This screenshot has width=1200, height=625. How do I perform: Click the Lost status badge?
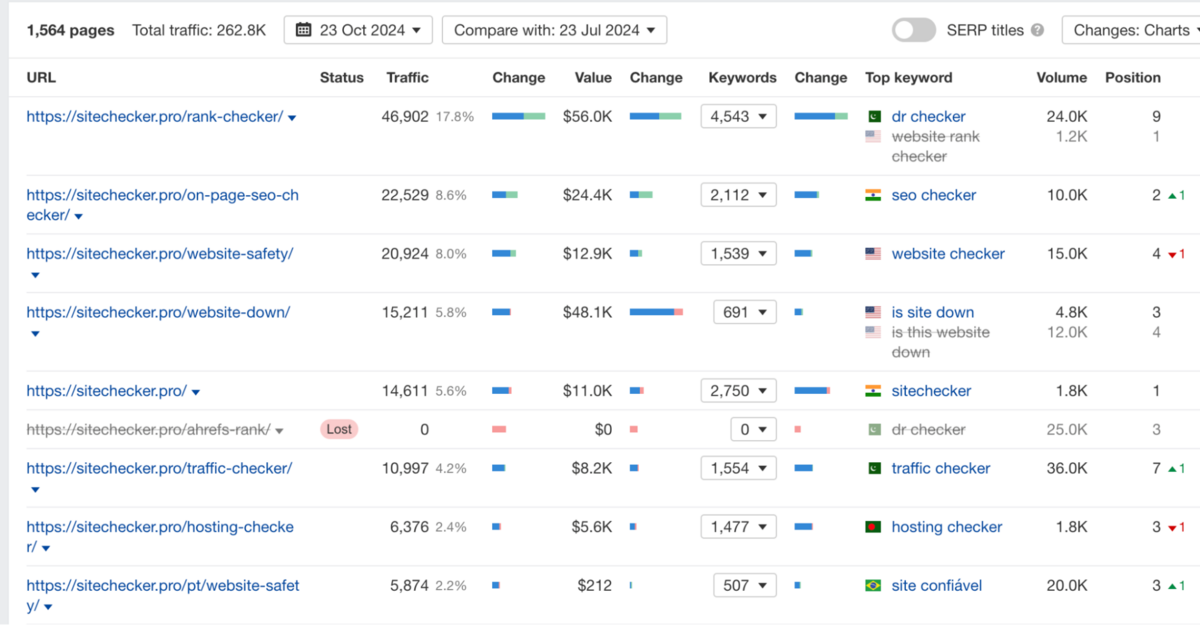tap(339, 429)
